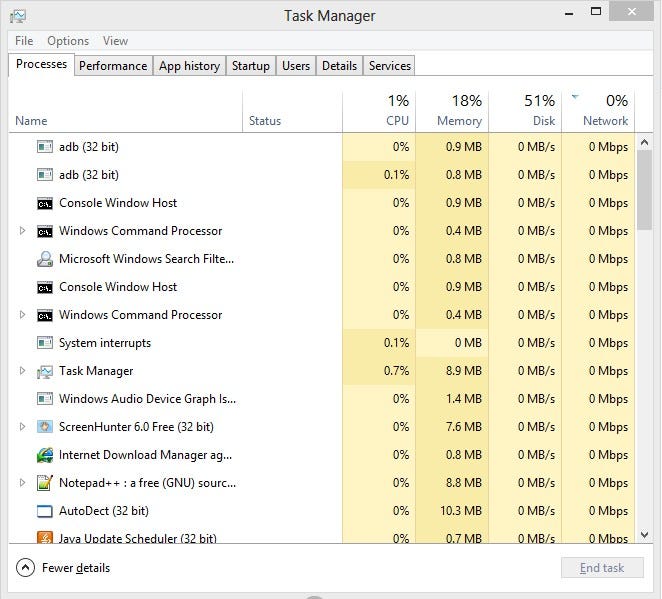The width and height of the screenshot is (662, 599).
Task: Click the Microsoft Windows Search Filter icon
Action: pos(45,259)
